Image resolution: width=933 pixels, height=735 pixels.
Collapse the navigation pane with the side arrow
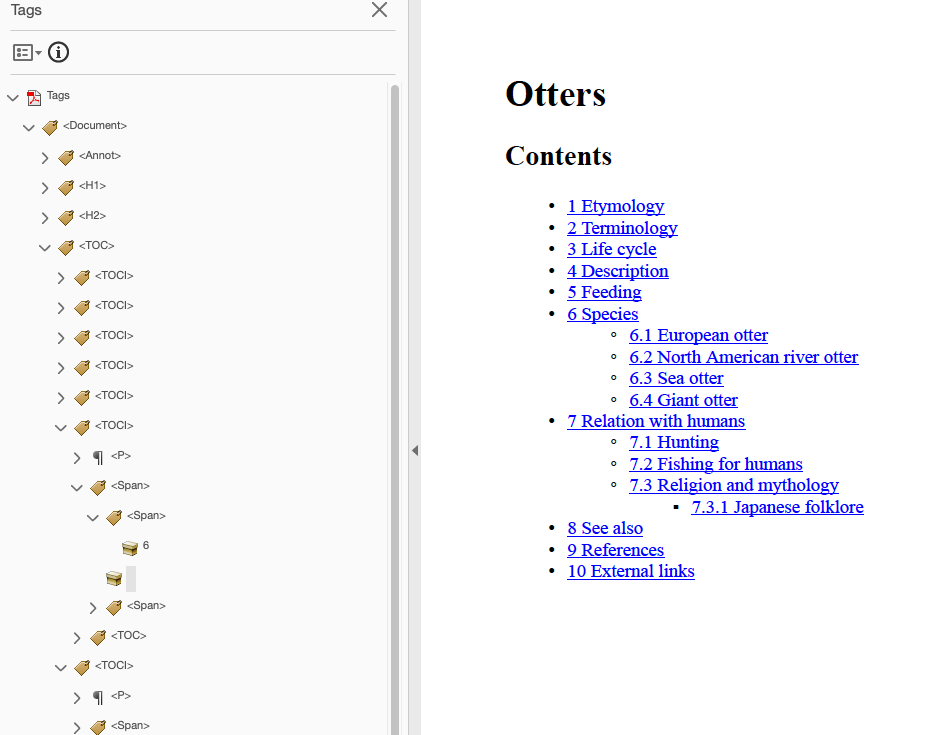tap(415, 451)
